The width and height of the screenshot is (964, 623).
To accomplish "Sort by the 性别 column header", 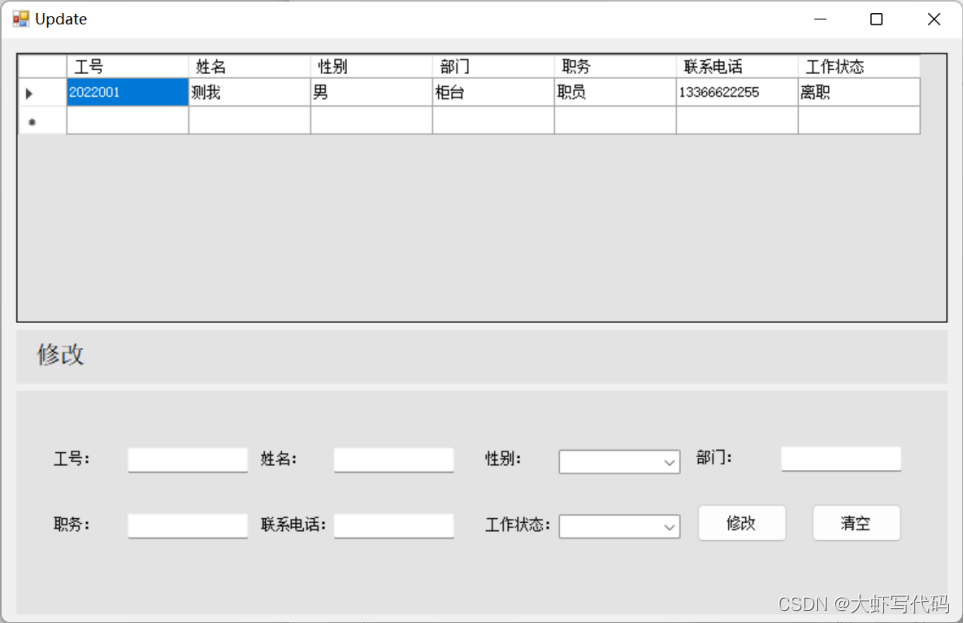I will [371, 66].
